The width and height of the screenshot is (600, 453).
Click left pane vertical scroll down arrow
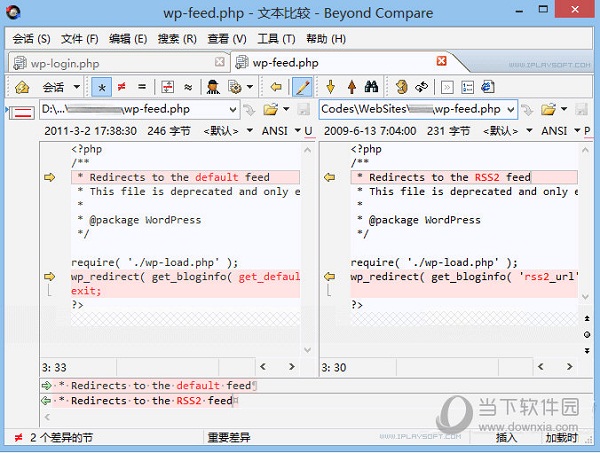[307, 350]
